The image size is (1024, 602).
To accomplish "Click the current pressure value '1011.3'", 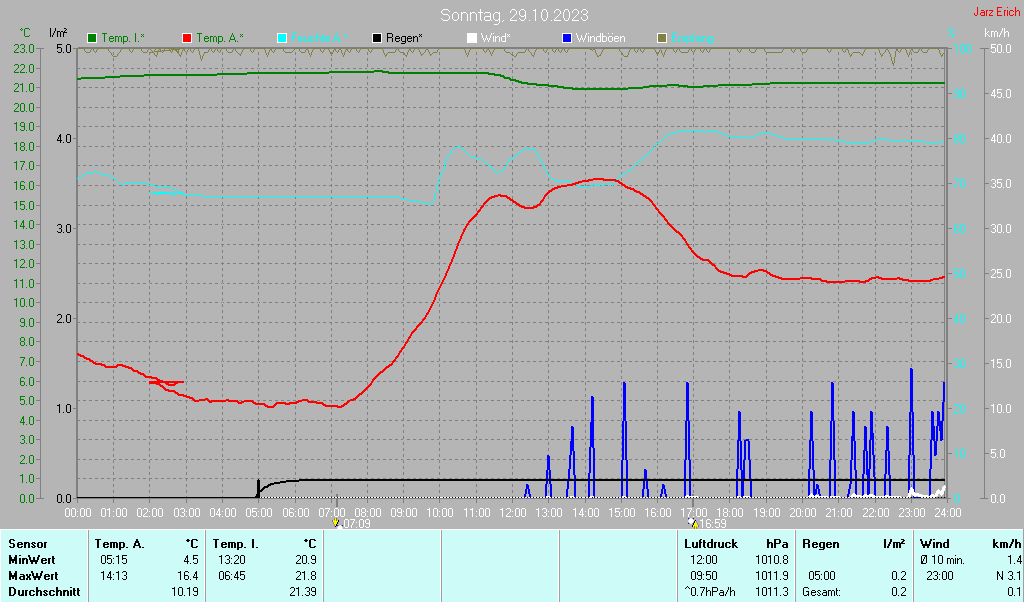I will click(771, 592).
